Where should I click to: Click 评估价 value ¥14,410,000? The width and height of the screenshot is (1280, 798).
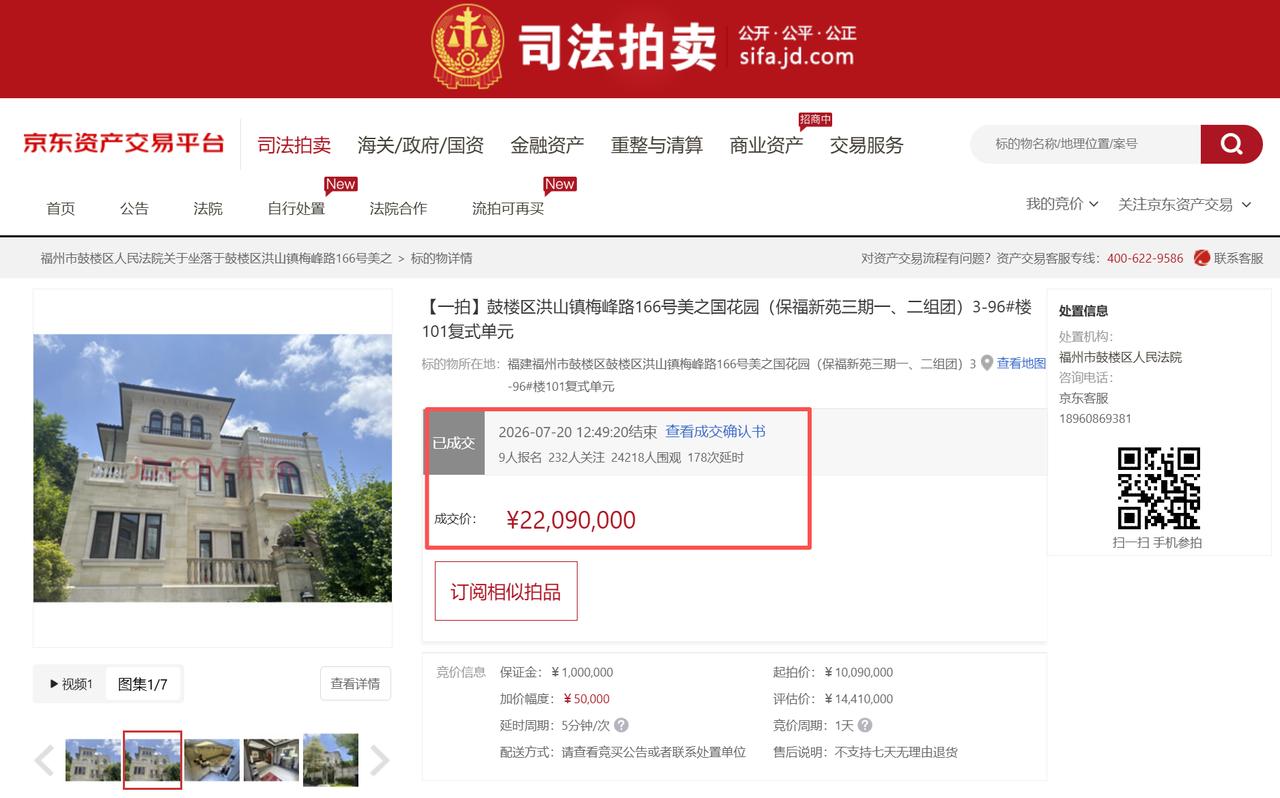pyautogui.click(x=859, y=699)
